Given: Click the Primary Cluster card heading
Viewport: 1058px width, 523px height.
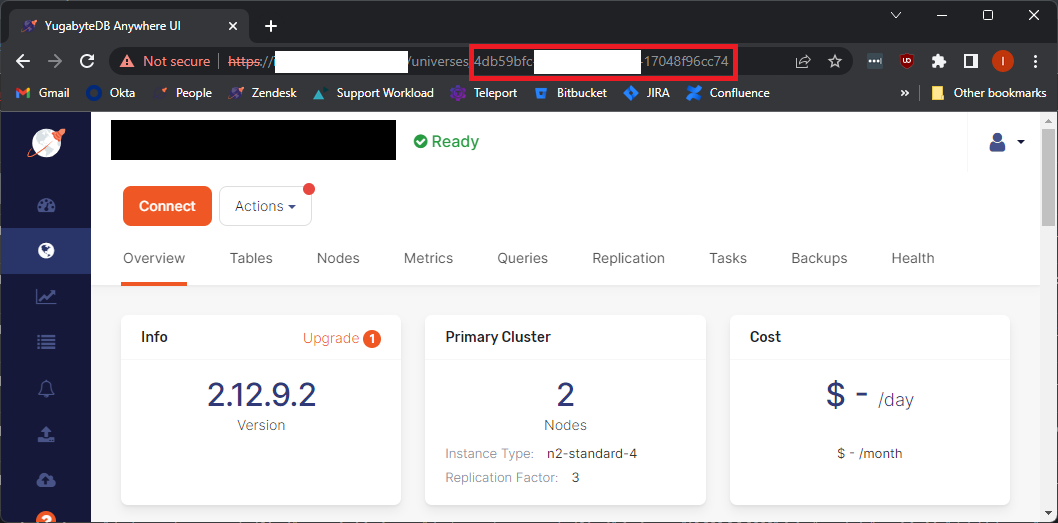Looking at the screenshot, I should click(498, 337).
